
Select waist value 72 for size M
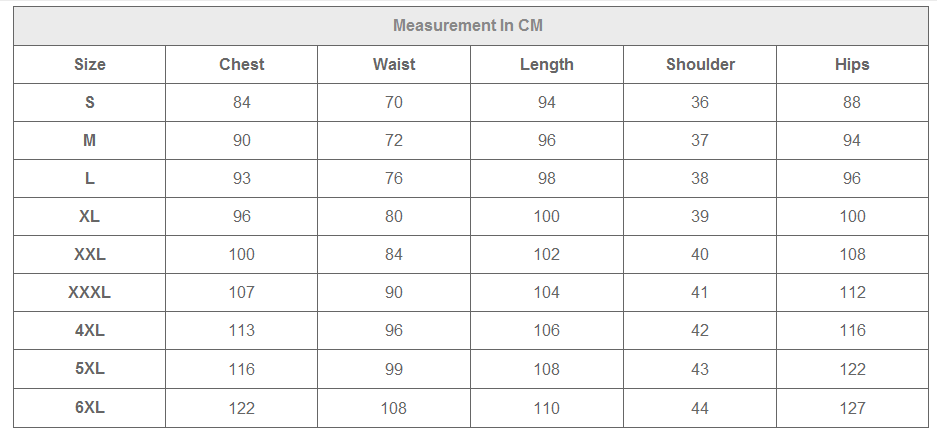[x=394, y=140]
